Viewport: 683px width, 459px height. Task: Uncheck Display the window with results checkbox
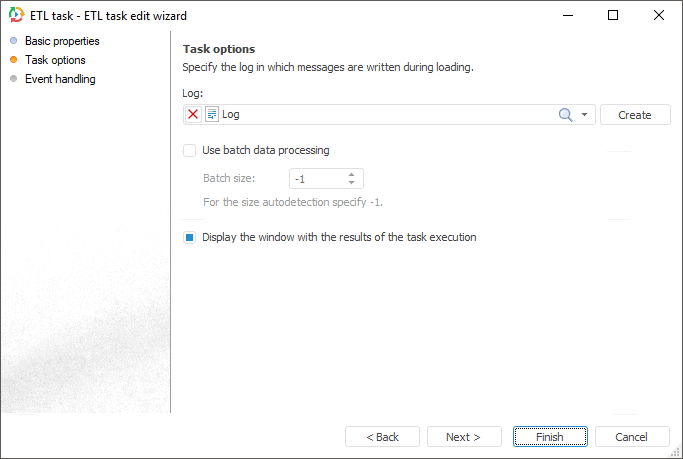tap(190, 238)
